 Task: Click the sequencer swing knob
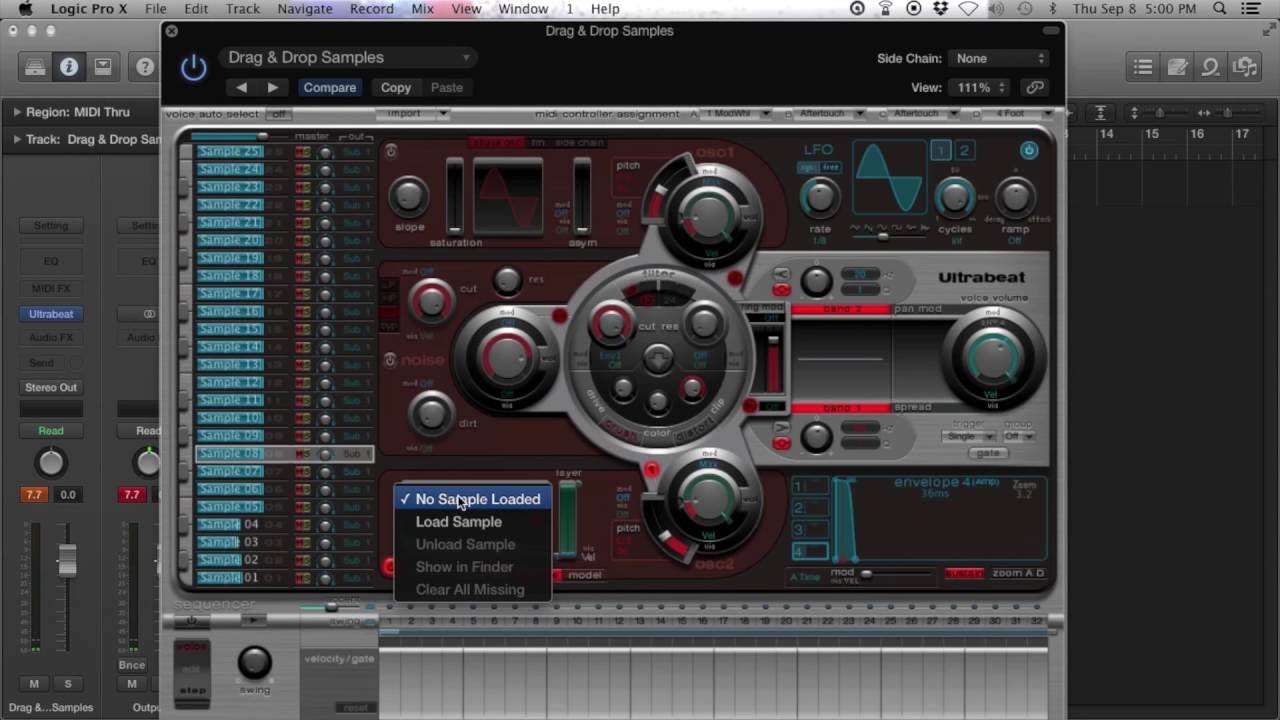click(x=254, y=662)
